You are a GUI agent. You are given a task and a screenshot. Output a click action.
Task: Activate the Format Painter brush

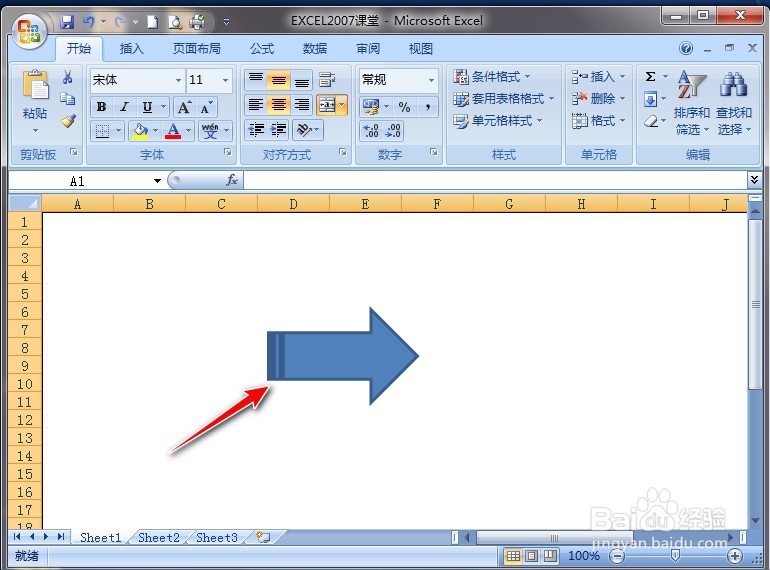68,120
